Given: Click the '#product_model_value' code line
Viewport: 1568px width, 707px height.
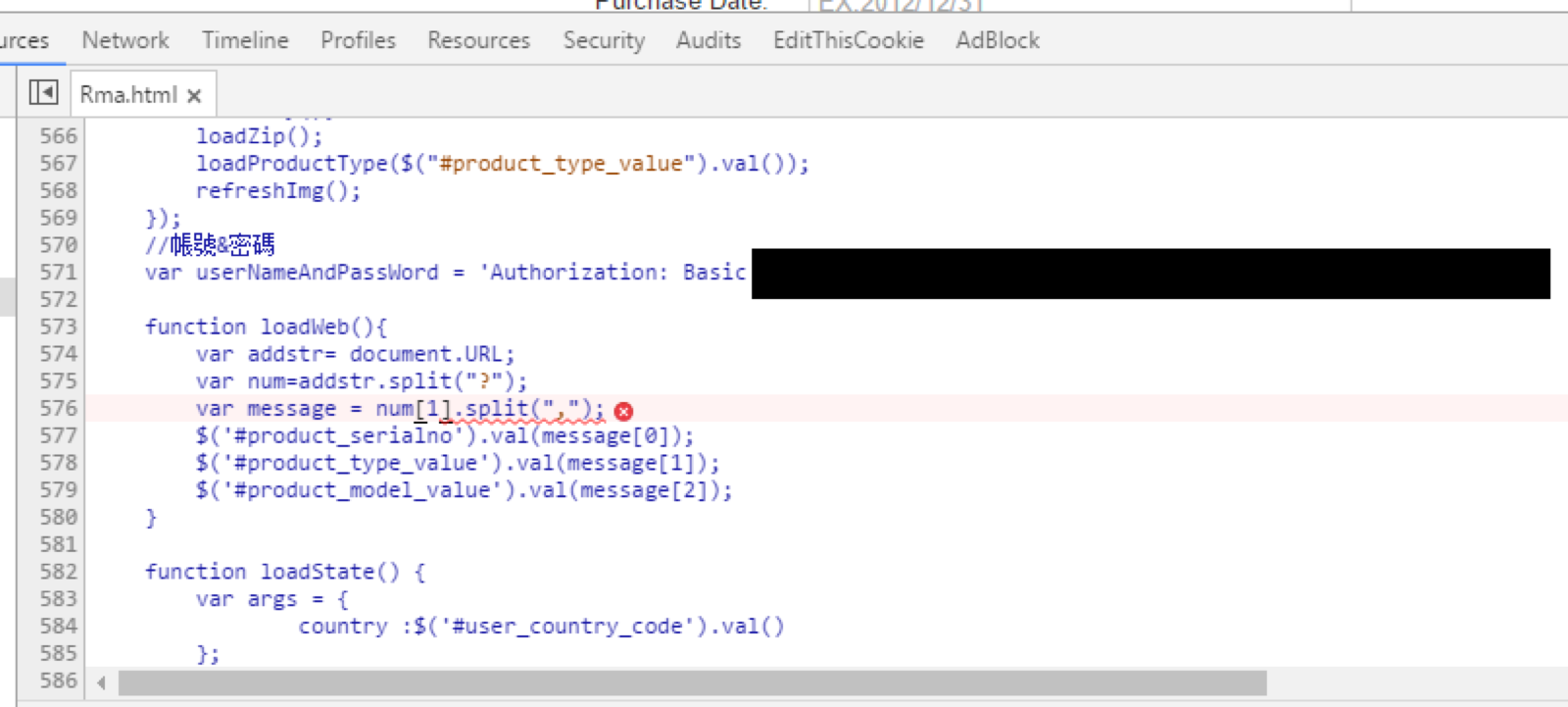Looking at the screenshot, I should tap(465, 490).
